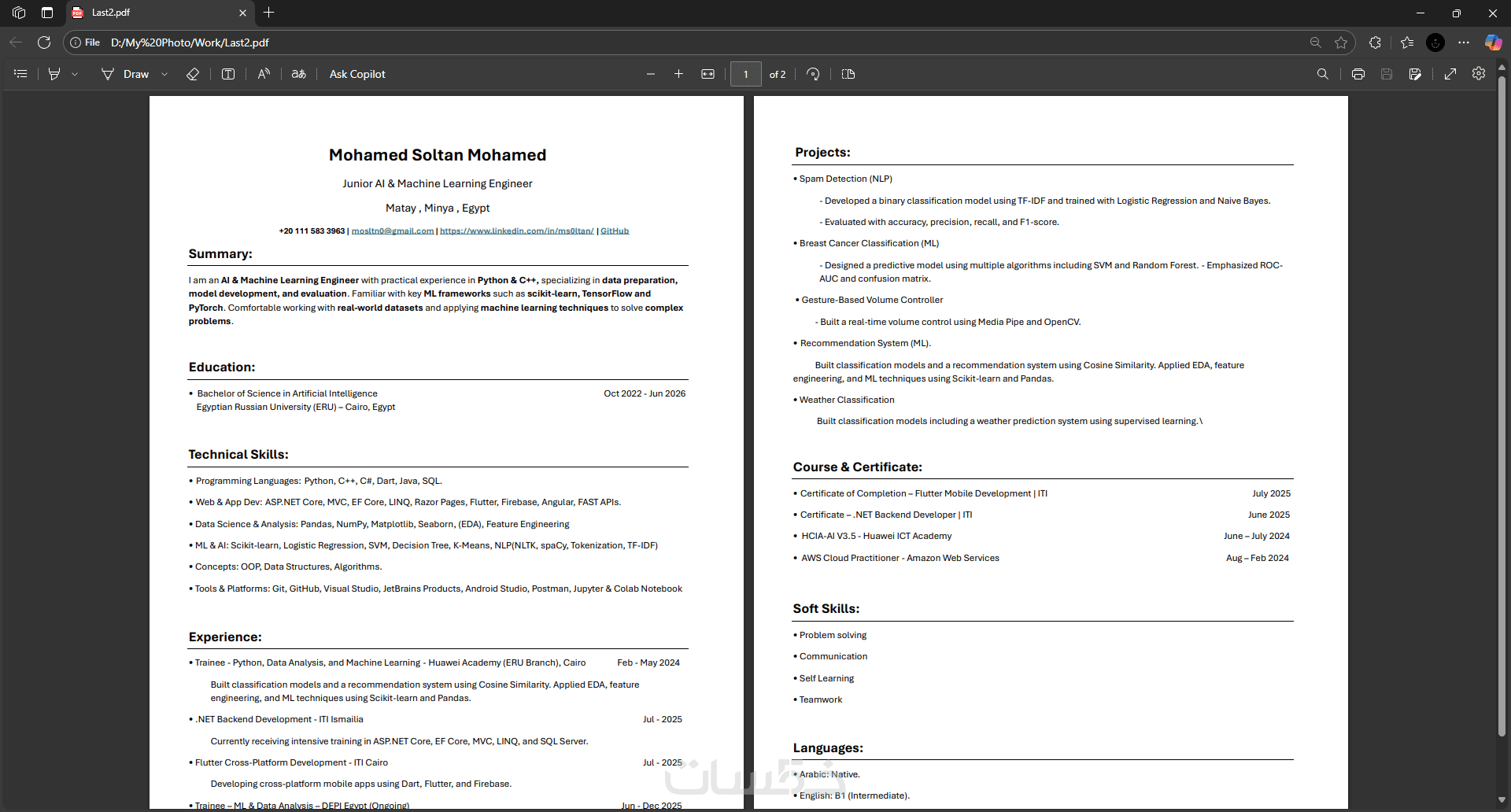This screenshot has height=812, width=1511.
Task: Click the 'Technical Skills:' heading
Action: [238, 454]
